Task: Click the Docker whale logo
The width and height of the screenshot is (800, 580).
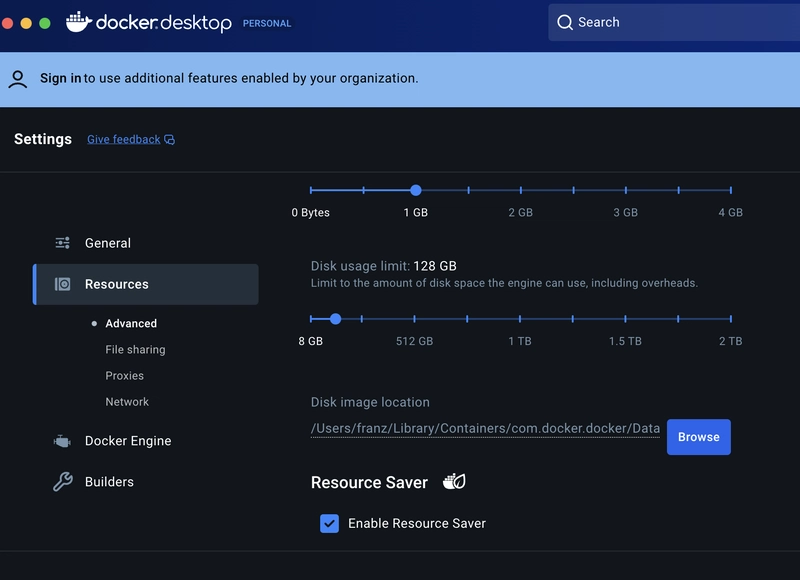Action: 79,22
